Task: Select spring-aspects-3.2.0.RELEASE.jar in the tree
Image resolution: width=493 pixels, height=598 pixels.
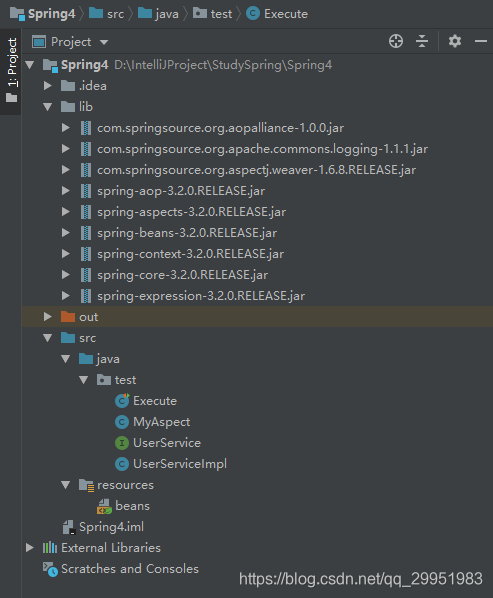Action: click(x=191, y=212)
